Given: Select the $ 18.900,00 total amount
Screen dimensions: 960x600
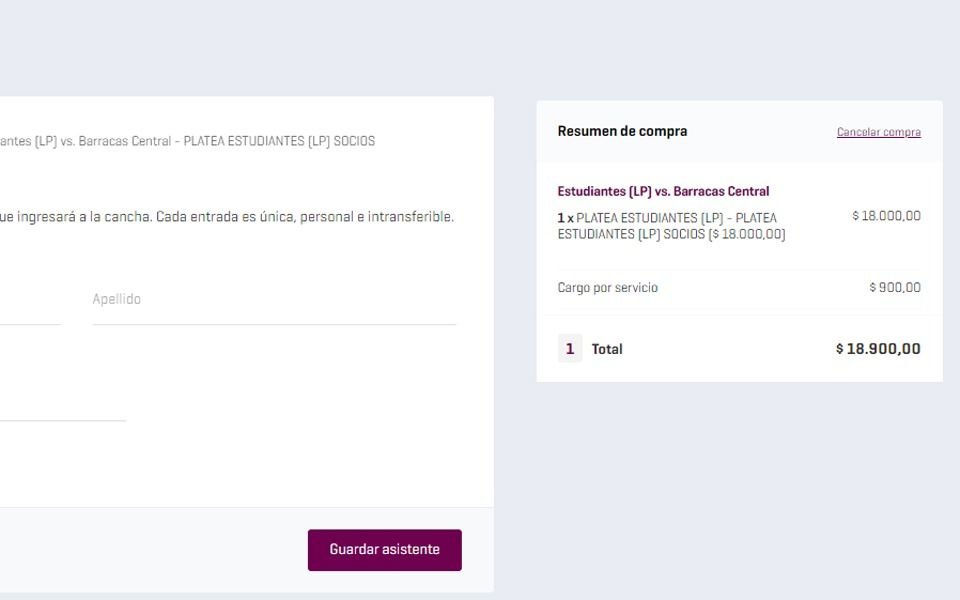Looking at the screenshot, I should [878, 348].
